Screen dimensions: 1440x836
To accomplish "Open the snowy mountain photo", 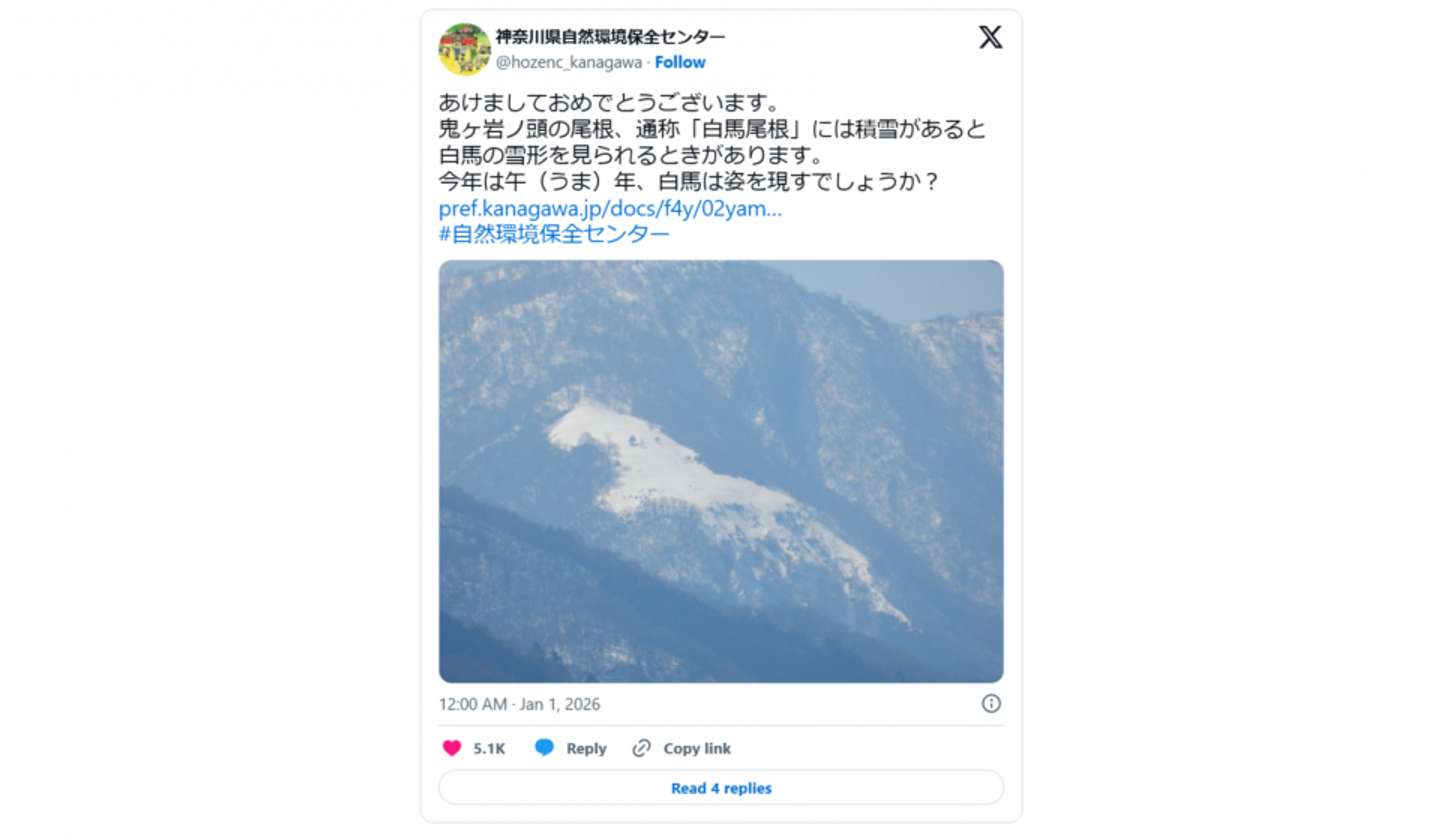I will 721,471.
